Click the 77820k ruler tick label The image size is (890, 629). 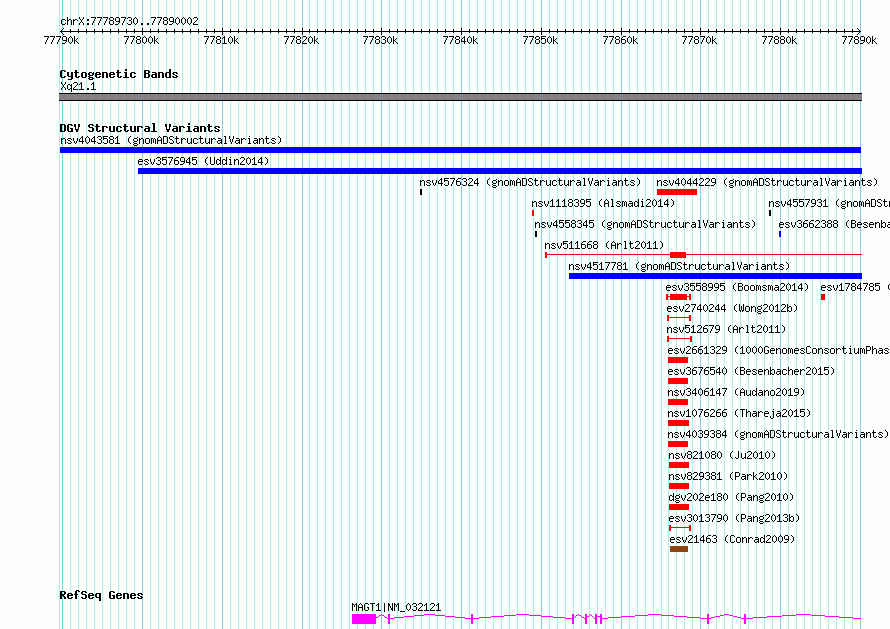[x=301, y=41]
